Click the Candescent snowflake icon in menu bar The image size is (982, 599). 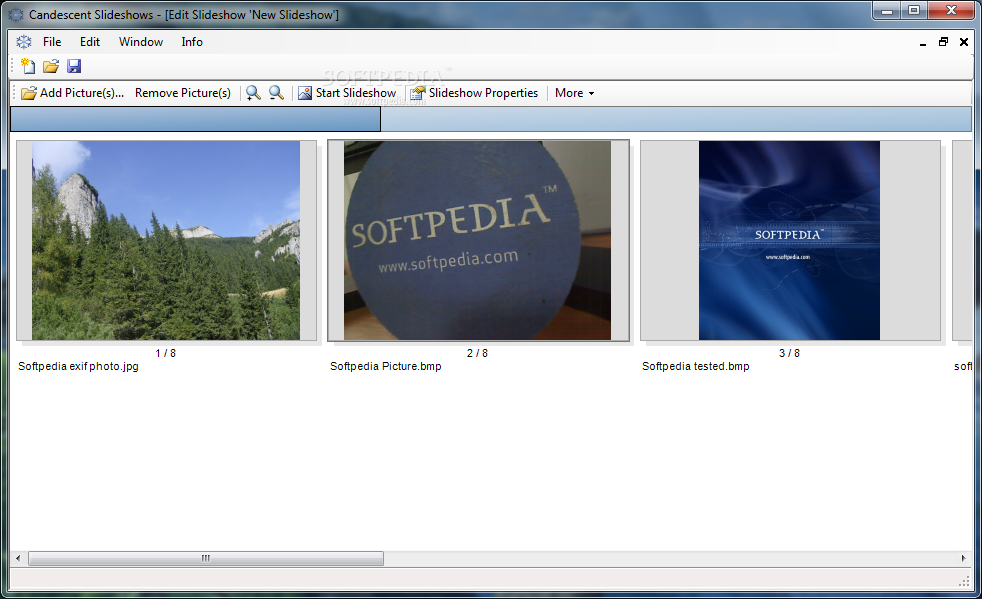pyautogui.click(x=24, y=42)
